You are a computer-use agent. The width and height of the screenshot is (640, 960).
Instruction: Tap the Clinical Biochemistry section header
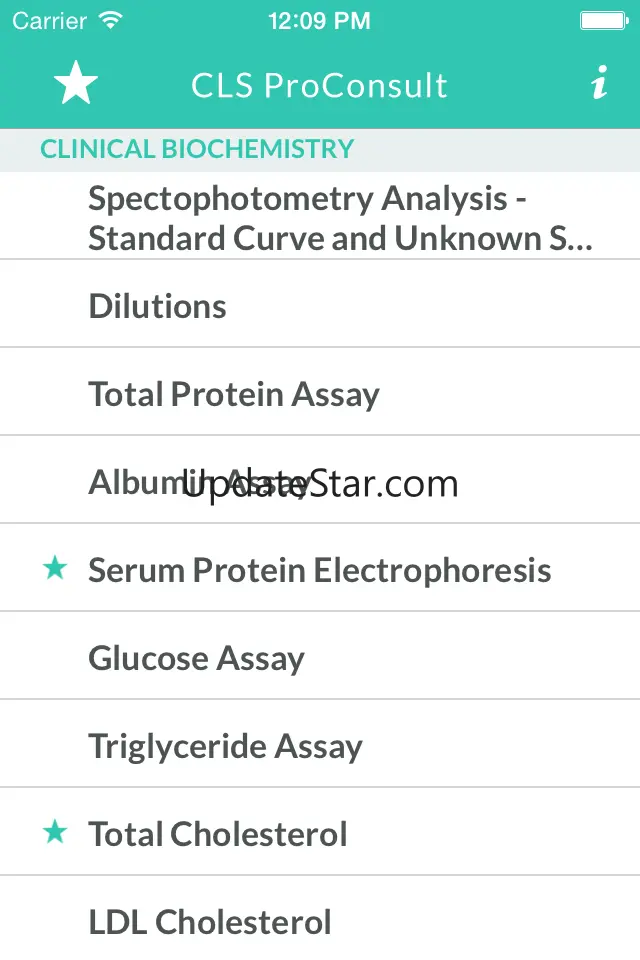(197, 150)
